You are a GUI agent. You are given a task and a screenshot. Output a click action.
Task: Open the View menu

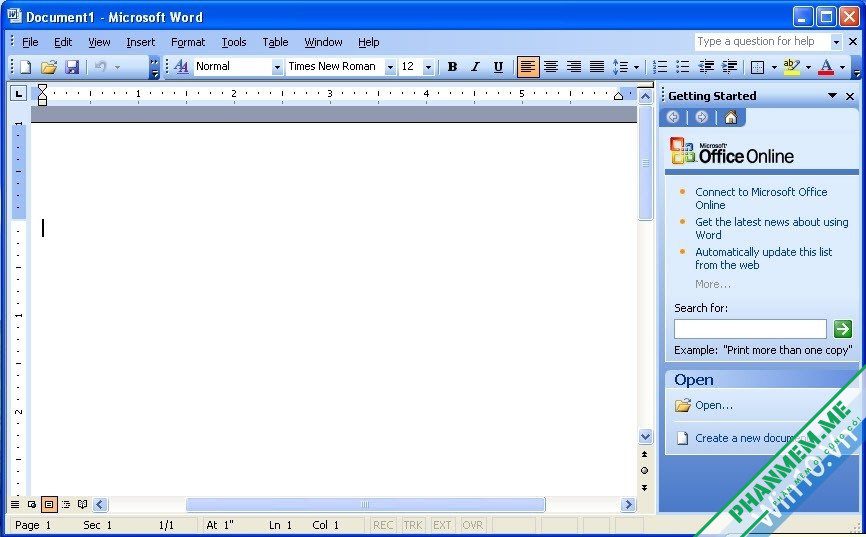pos(99,42)
